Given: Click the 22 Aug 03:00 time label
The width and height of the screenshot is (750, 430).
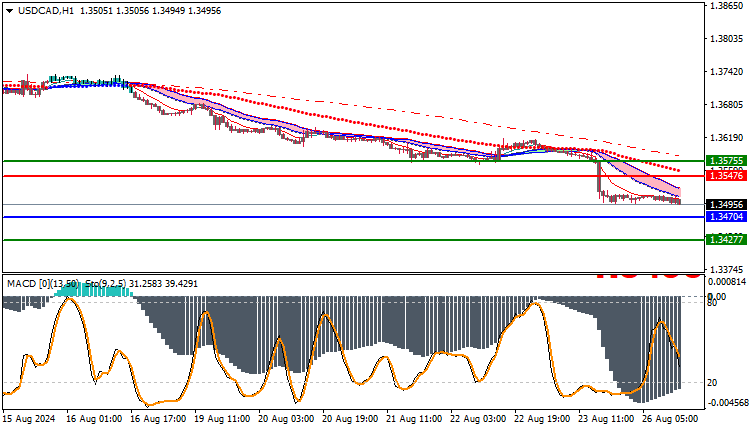Looking at the screenshot, I should click(x=478, y=419).
